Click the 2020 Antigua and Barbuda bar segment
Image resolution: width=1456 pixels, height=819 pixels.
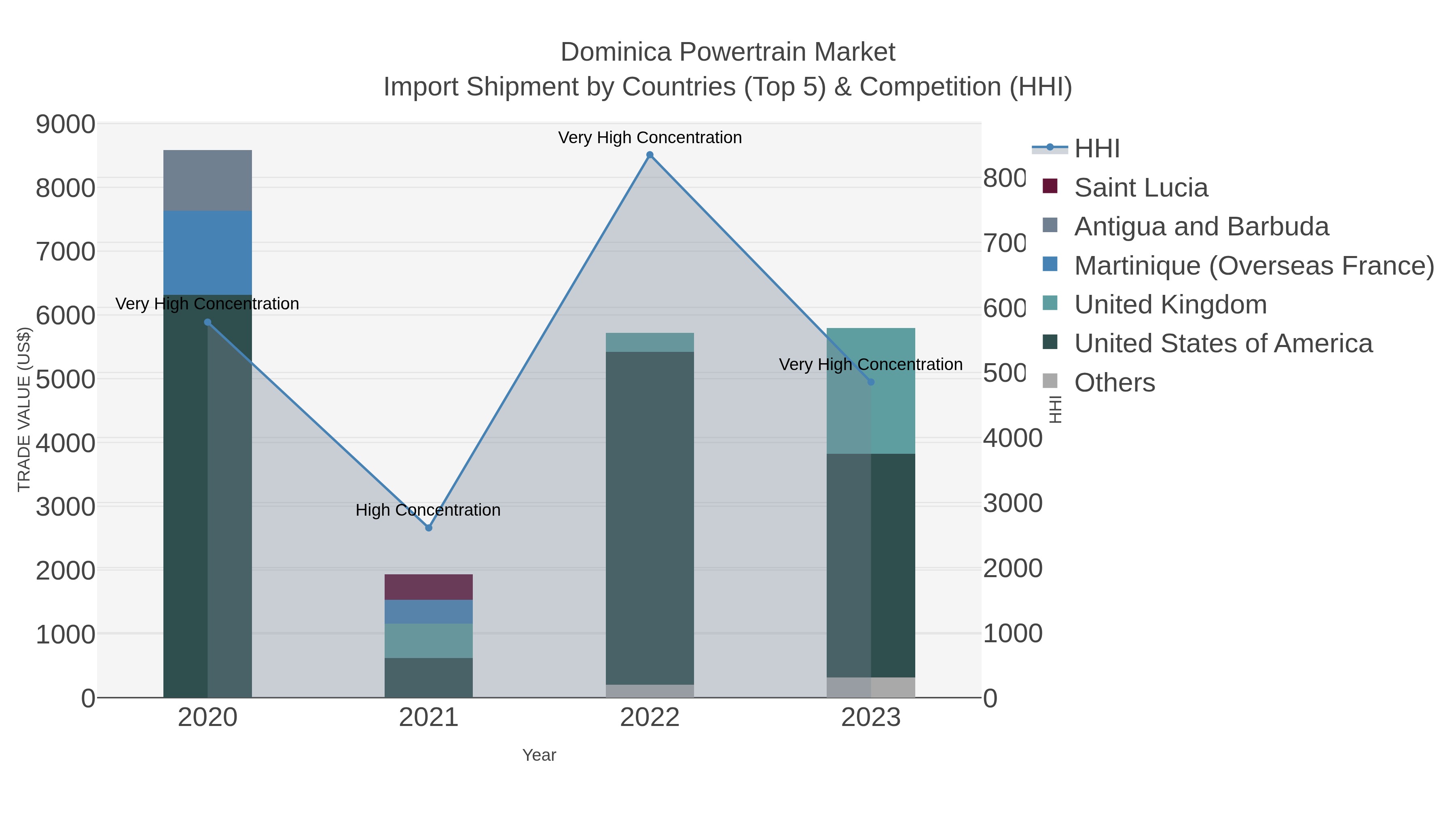(x=207, y=180)
